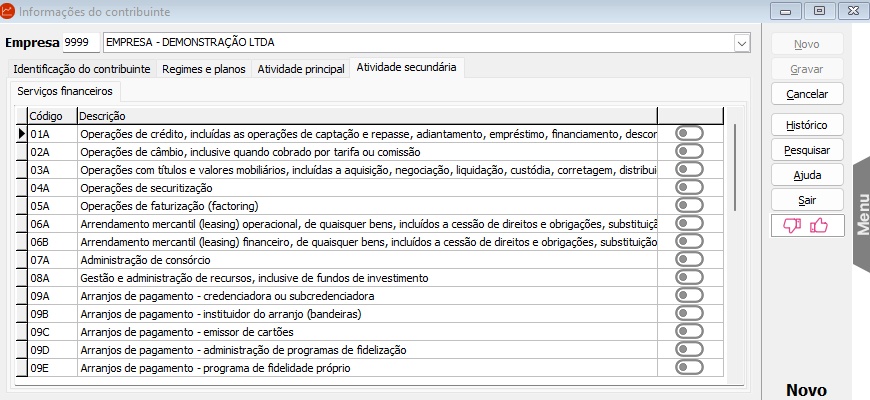
Task: Open Ajuda
Action: coord(807,175)
